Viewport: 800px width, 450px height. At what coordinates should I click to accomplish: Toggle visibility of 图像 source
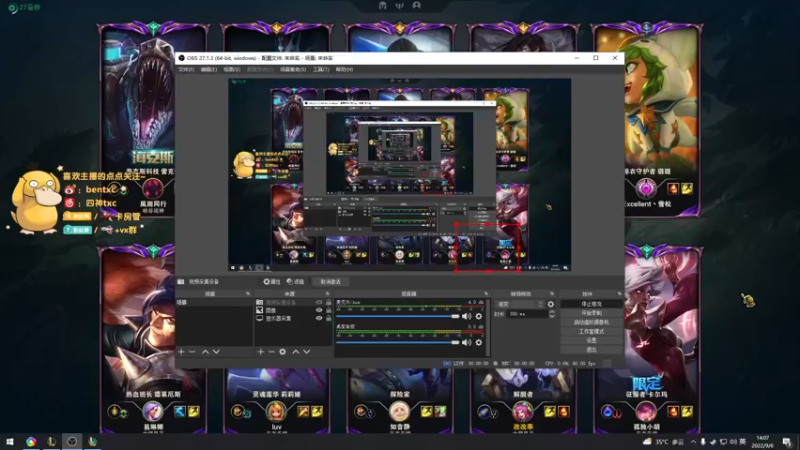[319, 310]
